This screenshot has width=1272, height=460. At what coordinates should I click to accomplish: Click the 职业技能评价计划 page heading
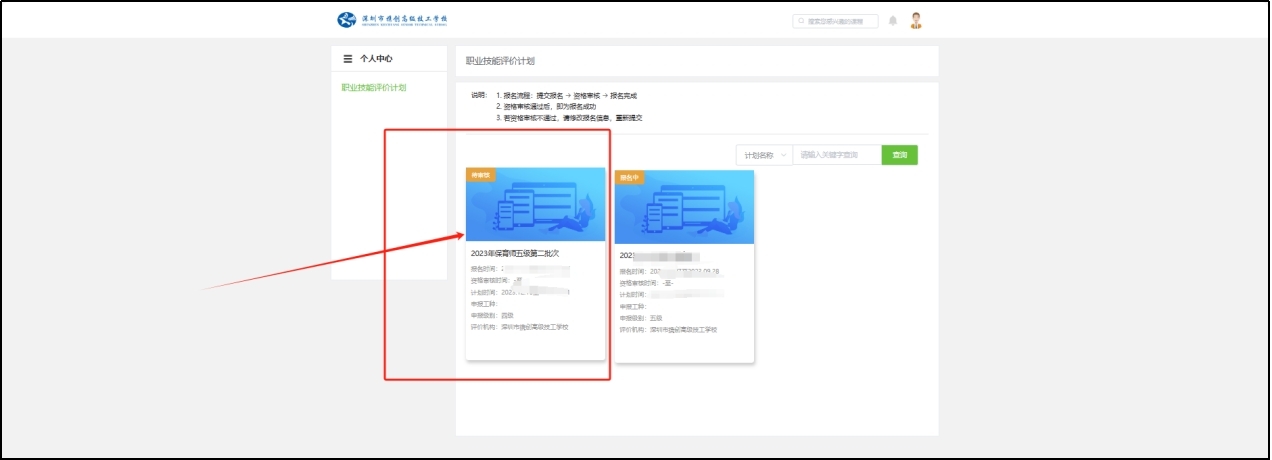click(501, 62)
